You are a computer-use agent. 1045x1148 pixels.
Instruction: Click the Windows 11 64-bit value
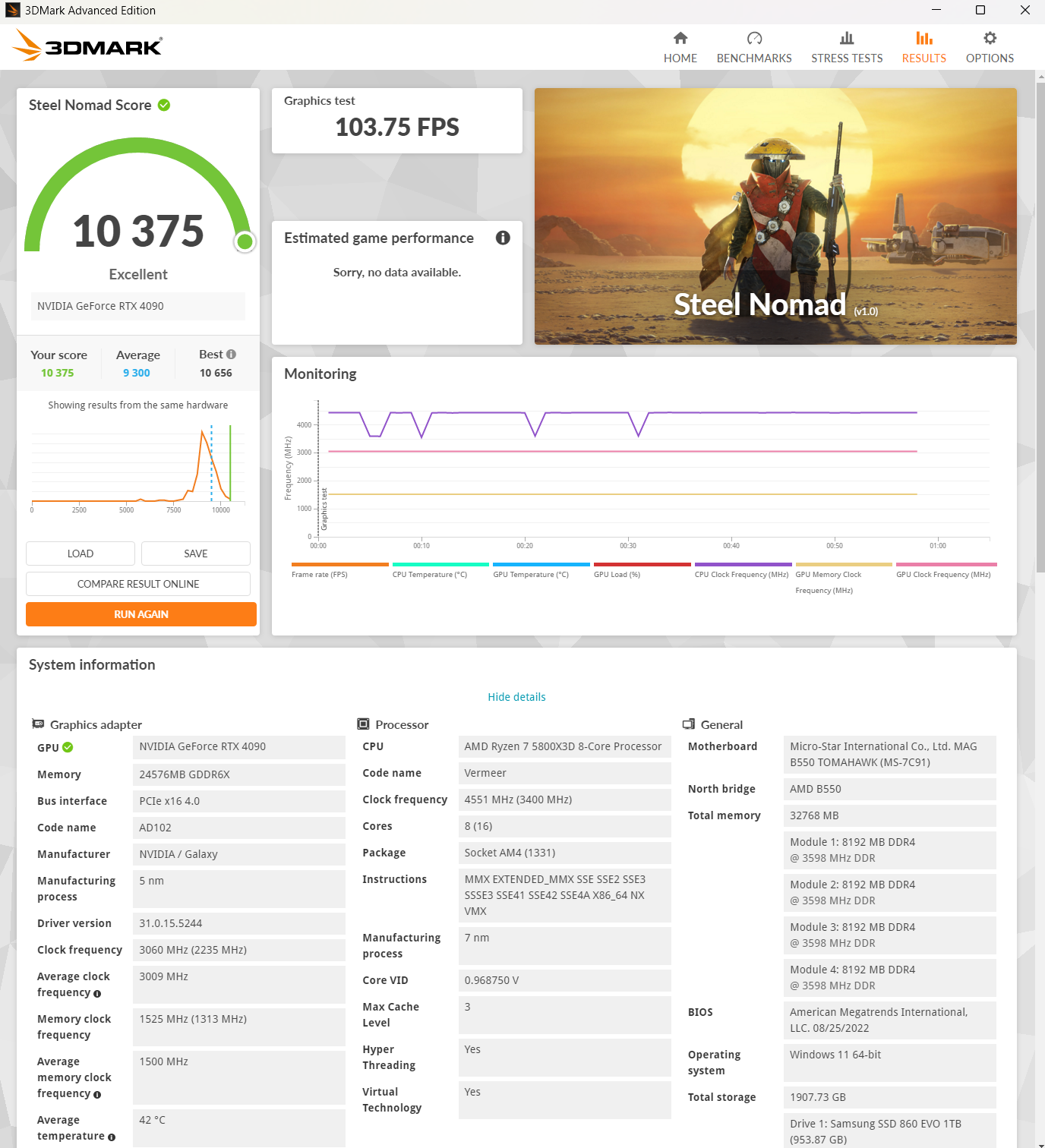click(890, 1063)
